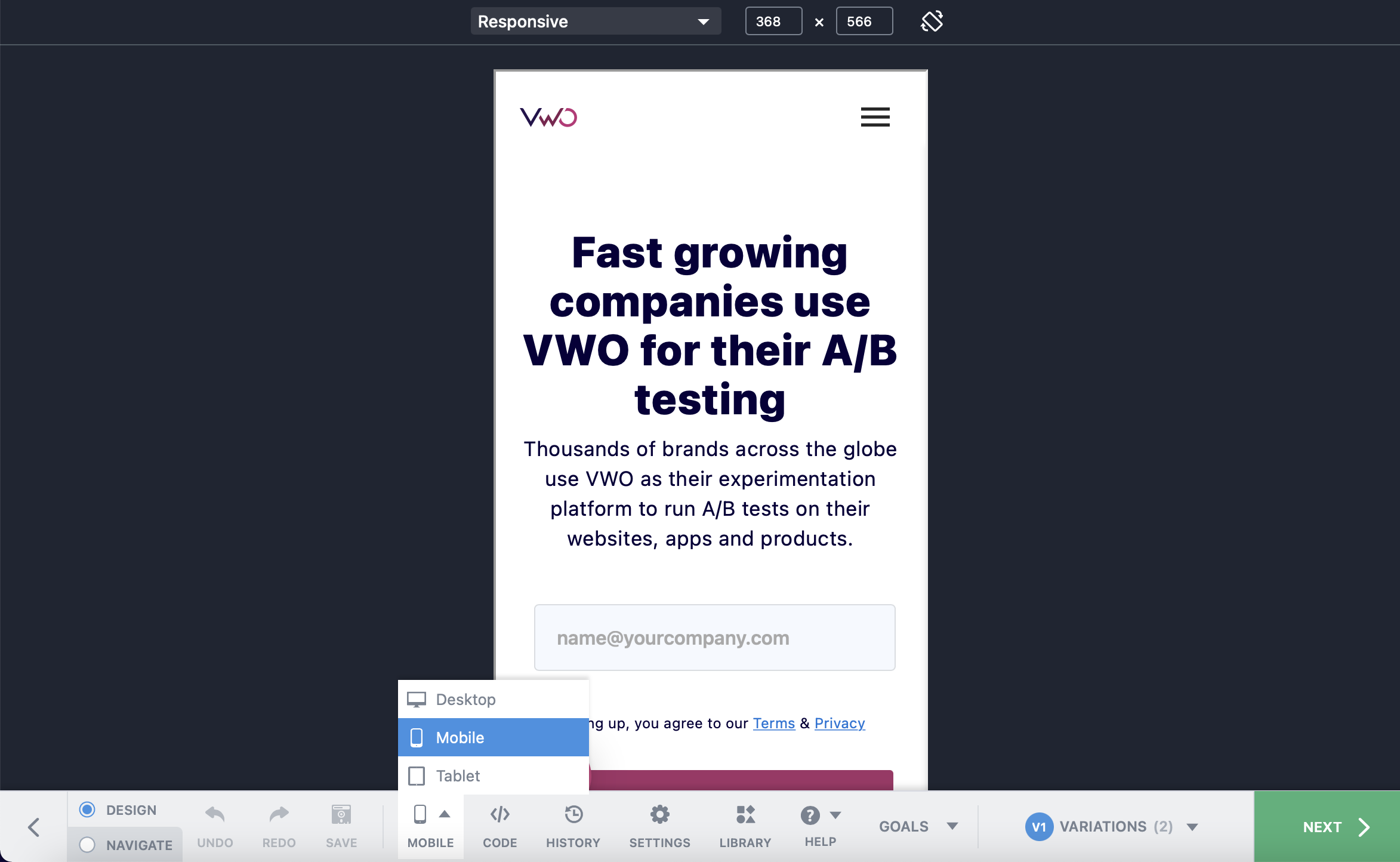Screen dimensions: 1400x862
Task: Open the Privacy link
Action: [x=840, y=723]
